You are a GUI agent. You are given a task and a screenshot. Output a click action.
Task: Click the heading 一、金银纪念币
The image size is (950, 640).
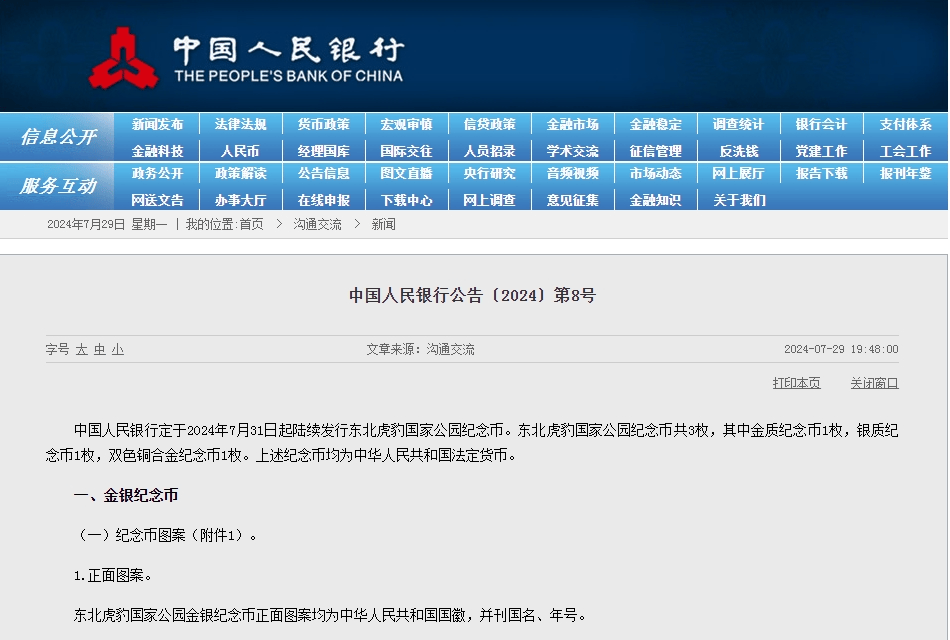[x=126, y=496]
